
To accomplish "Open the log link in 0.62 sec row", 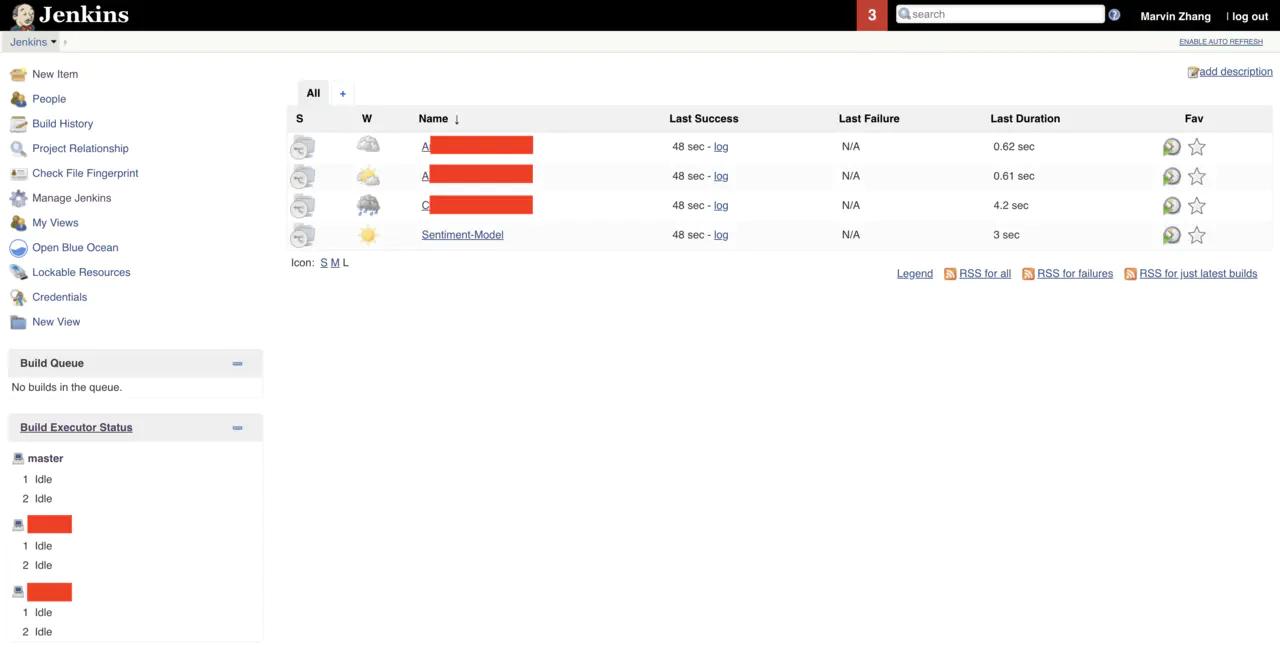I will pyautogui.click(x=721, y=147).
